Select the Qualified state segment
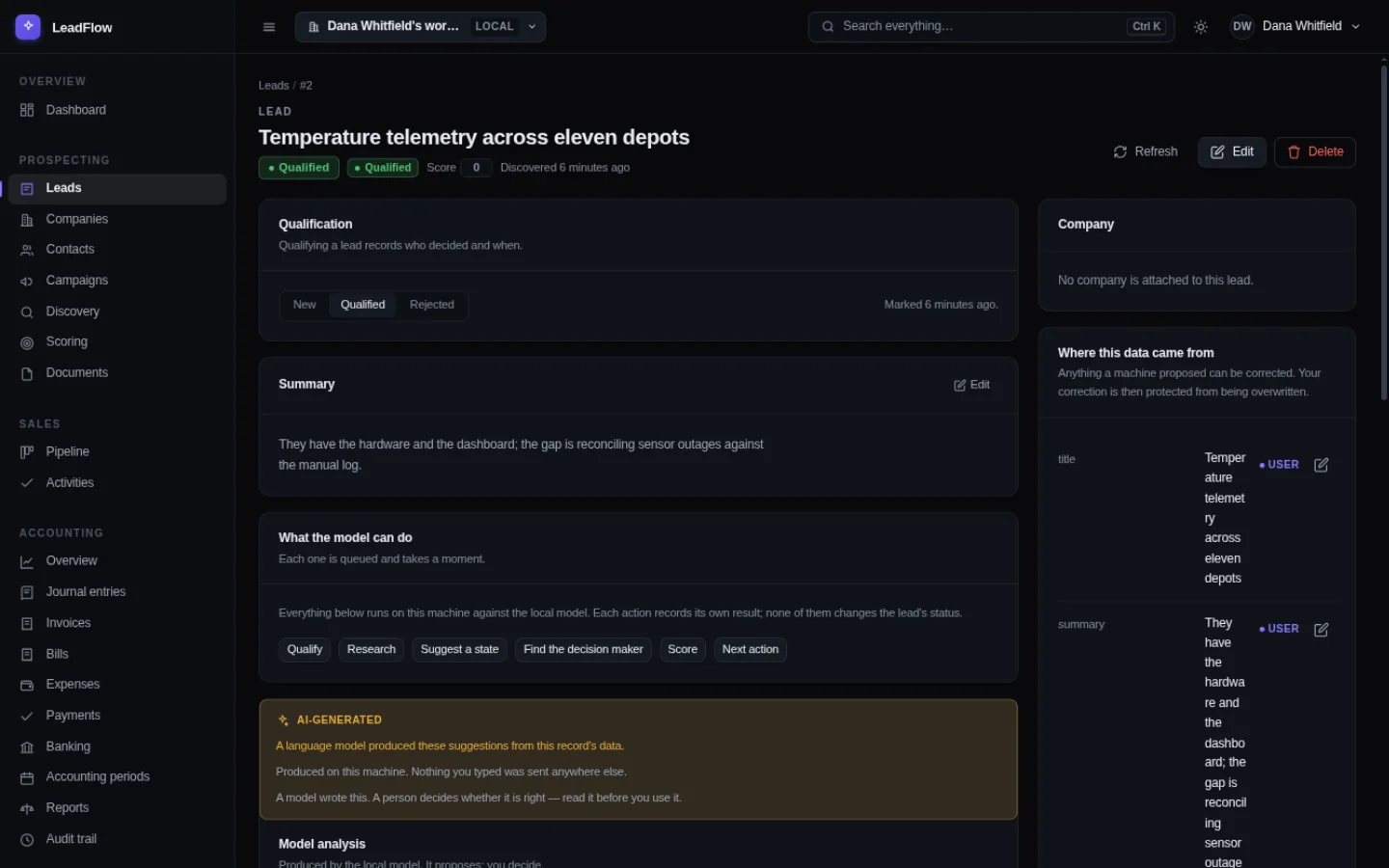The image size is (1389, 868). [363, 305]
